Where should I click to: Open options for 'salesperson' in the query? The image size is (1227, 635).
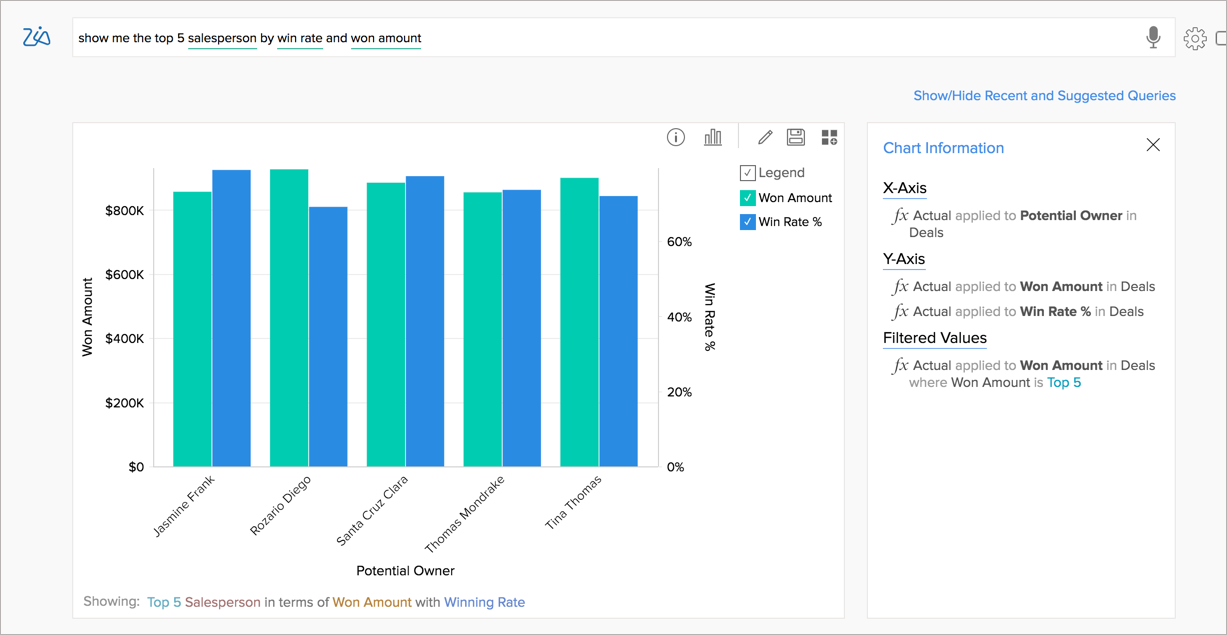point(222,37)
